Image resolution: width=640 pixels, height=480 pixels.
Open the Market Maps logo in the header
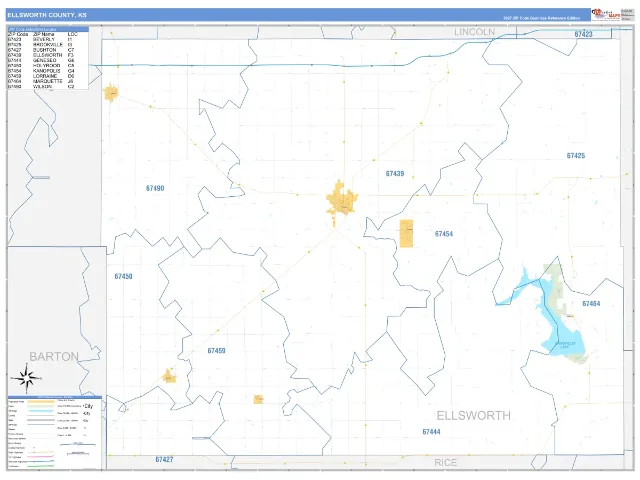click(606, 14)
